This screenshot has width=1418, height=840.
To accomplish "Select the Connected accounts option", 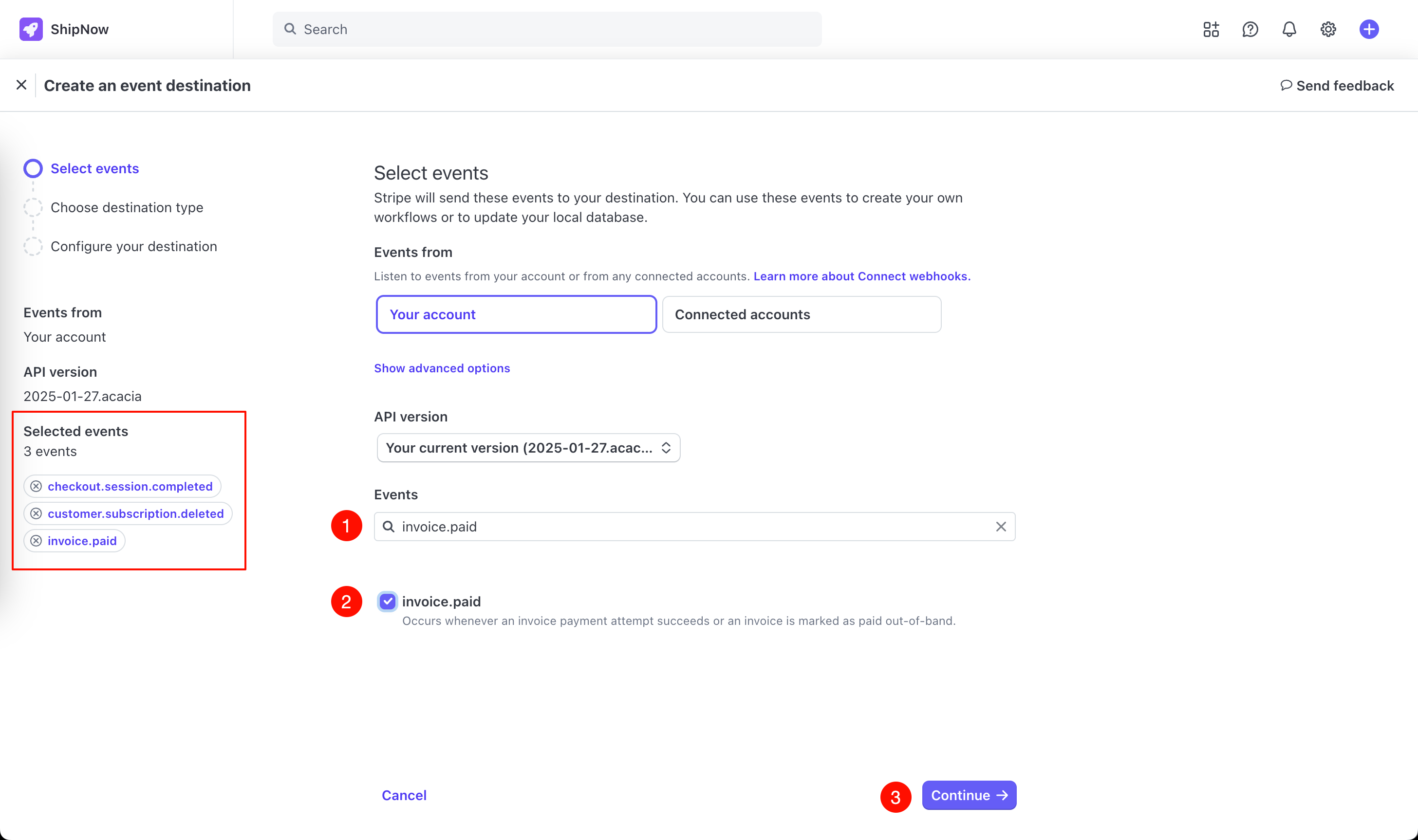I will [x=802, y=314].
